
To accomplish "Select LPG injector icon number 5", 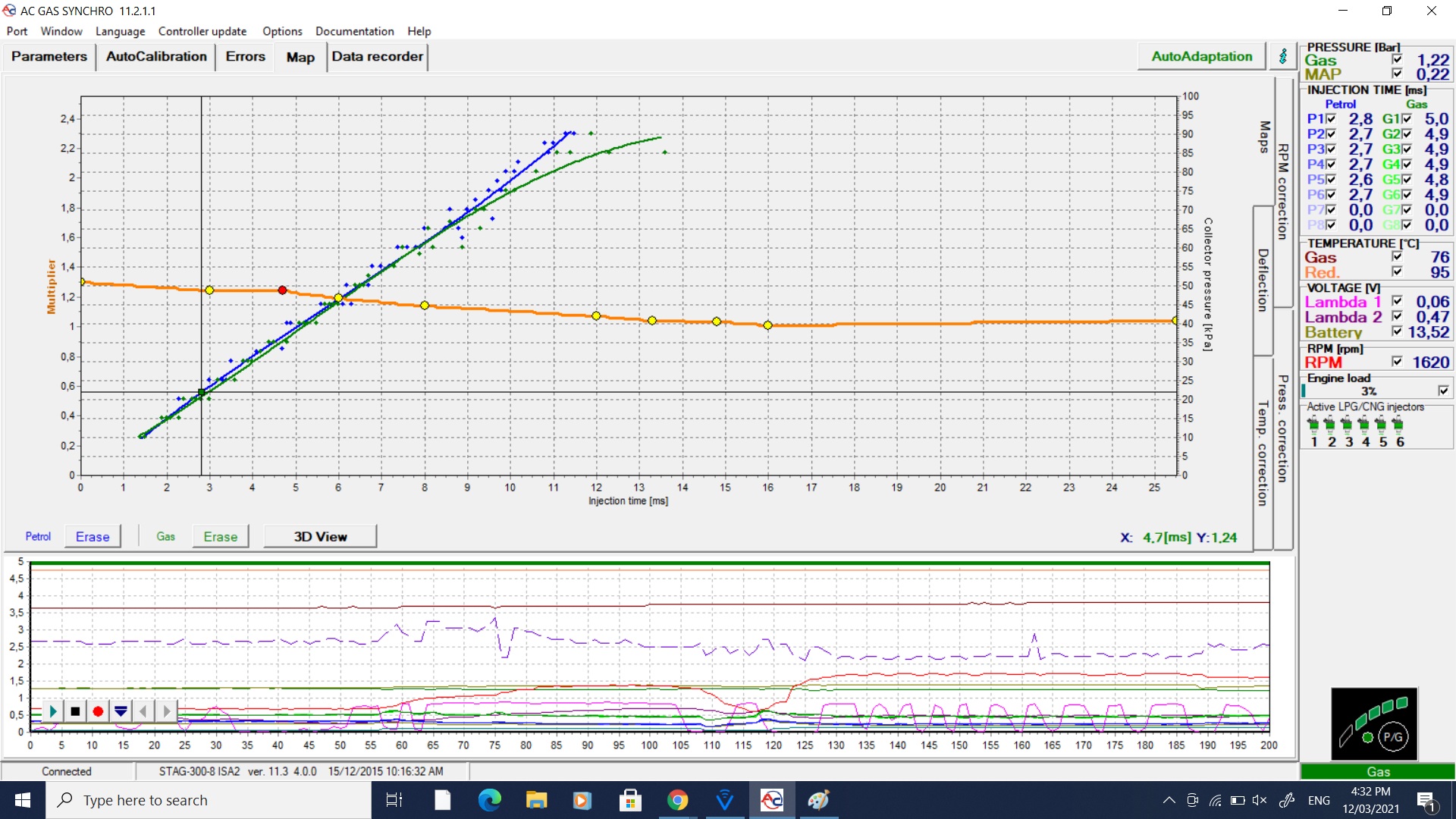I will (1381, 424).
